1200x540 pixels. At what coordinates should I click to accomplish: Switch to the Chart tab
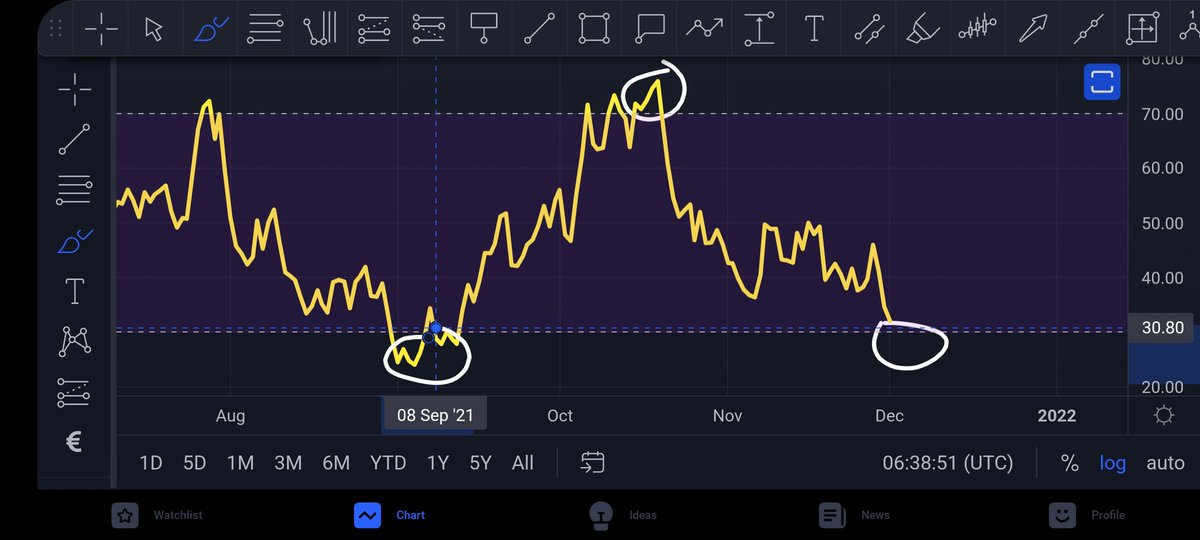coord(390,515)
